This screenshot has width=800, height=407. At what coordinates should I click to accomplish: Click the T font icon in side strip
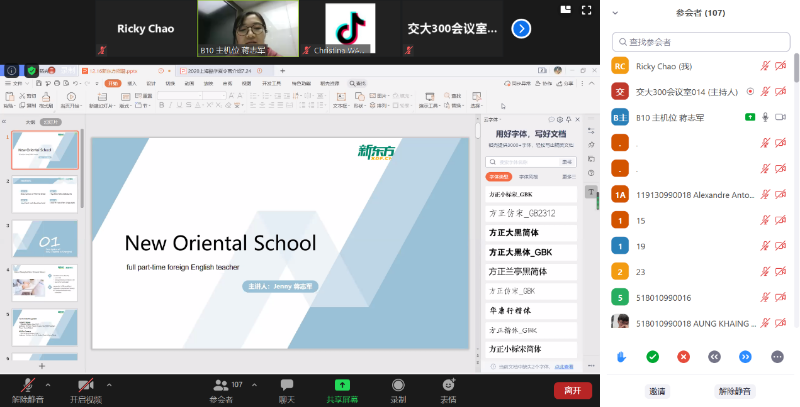pos(591,192)
